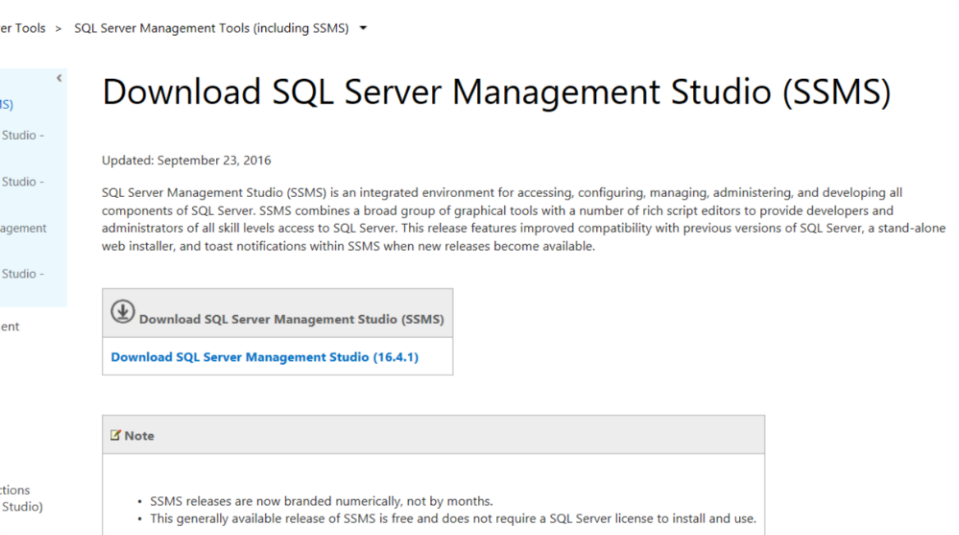Click the Note pencil icon

[x=115, y=435]
